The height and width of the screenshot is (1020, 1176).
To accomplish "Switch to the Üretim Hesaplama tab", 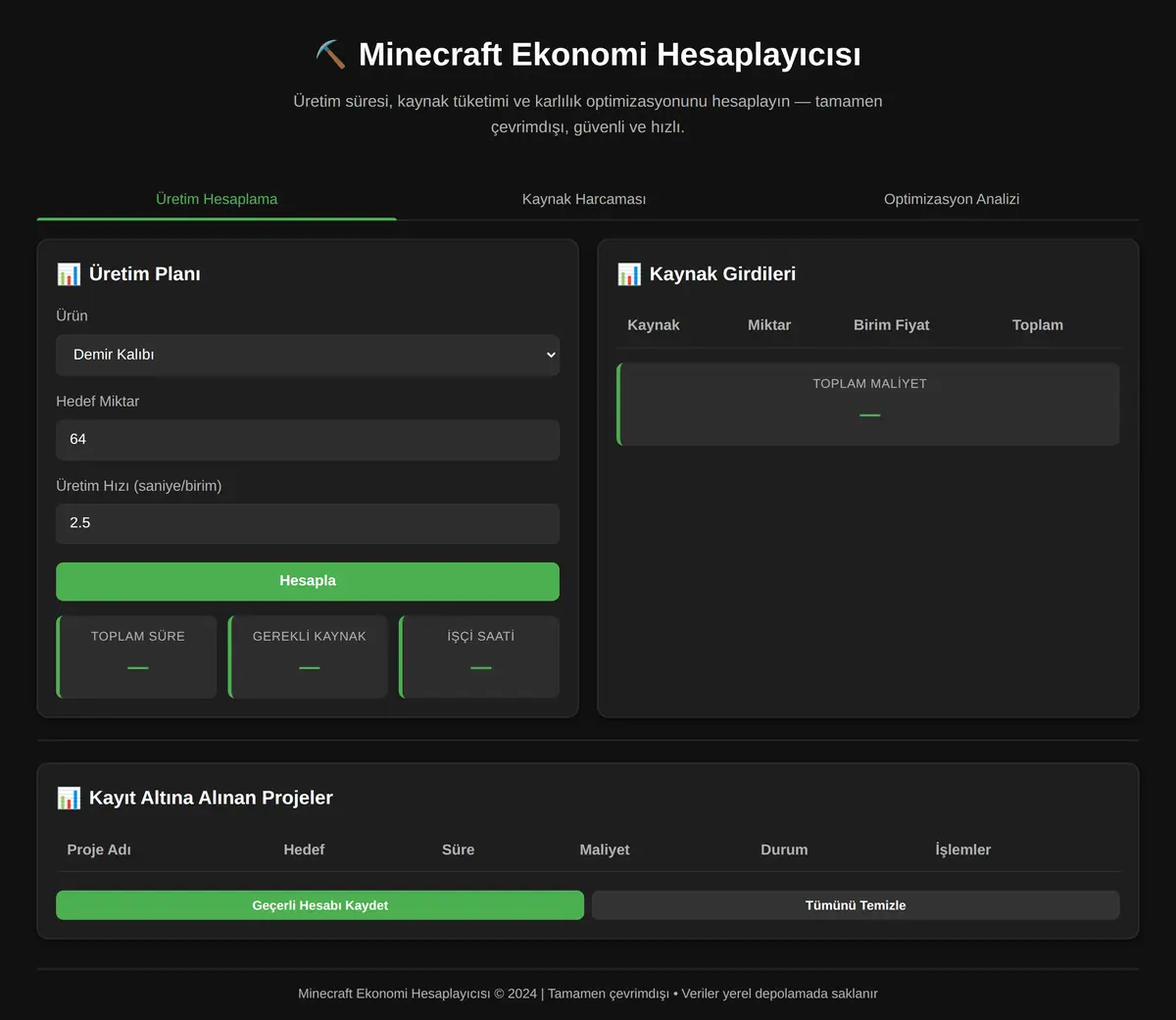I will click(x=217, y=199).
